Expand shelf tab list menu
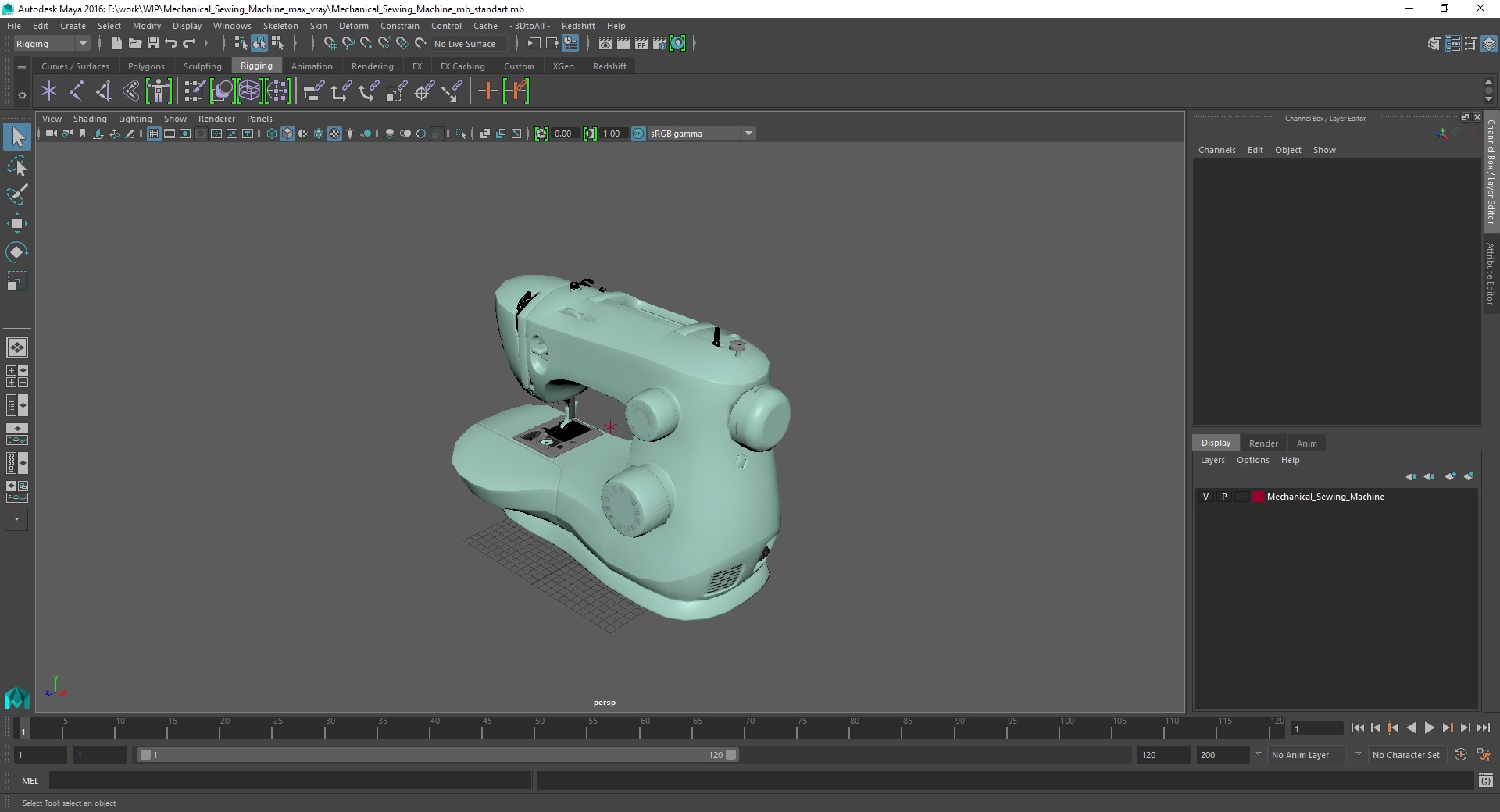 [22, 67]
